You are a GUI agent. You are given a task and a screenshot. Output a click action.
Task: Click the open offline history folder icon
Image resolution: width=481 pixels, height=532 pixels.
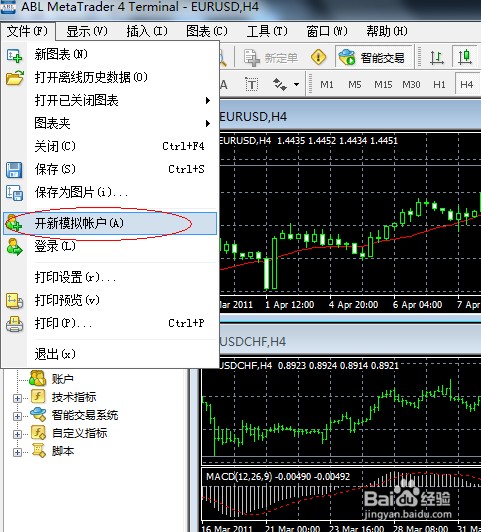15,78
